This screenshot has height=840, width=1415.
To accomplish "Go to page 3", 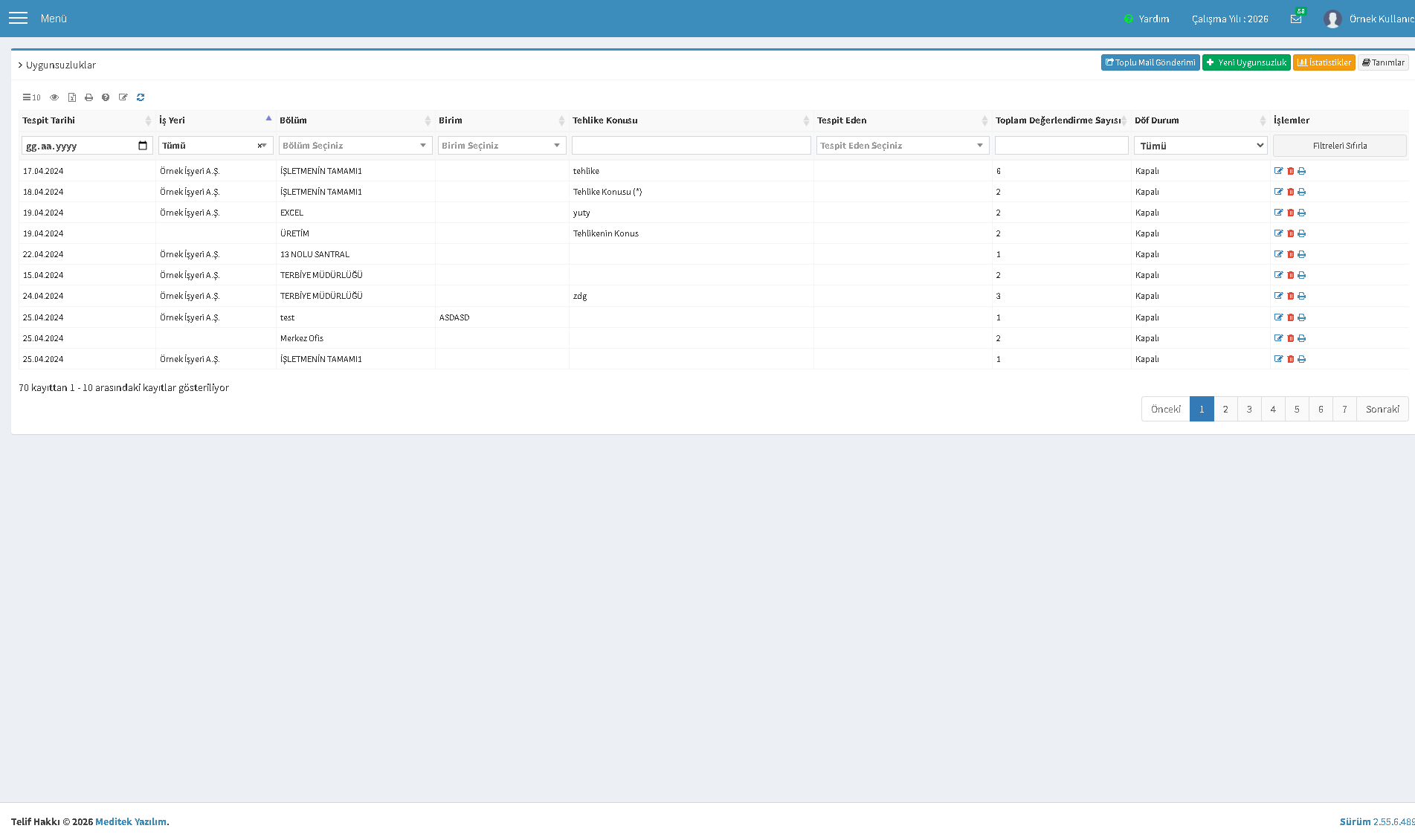I will (1249, 409).
